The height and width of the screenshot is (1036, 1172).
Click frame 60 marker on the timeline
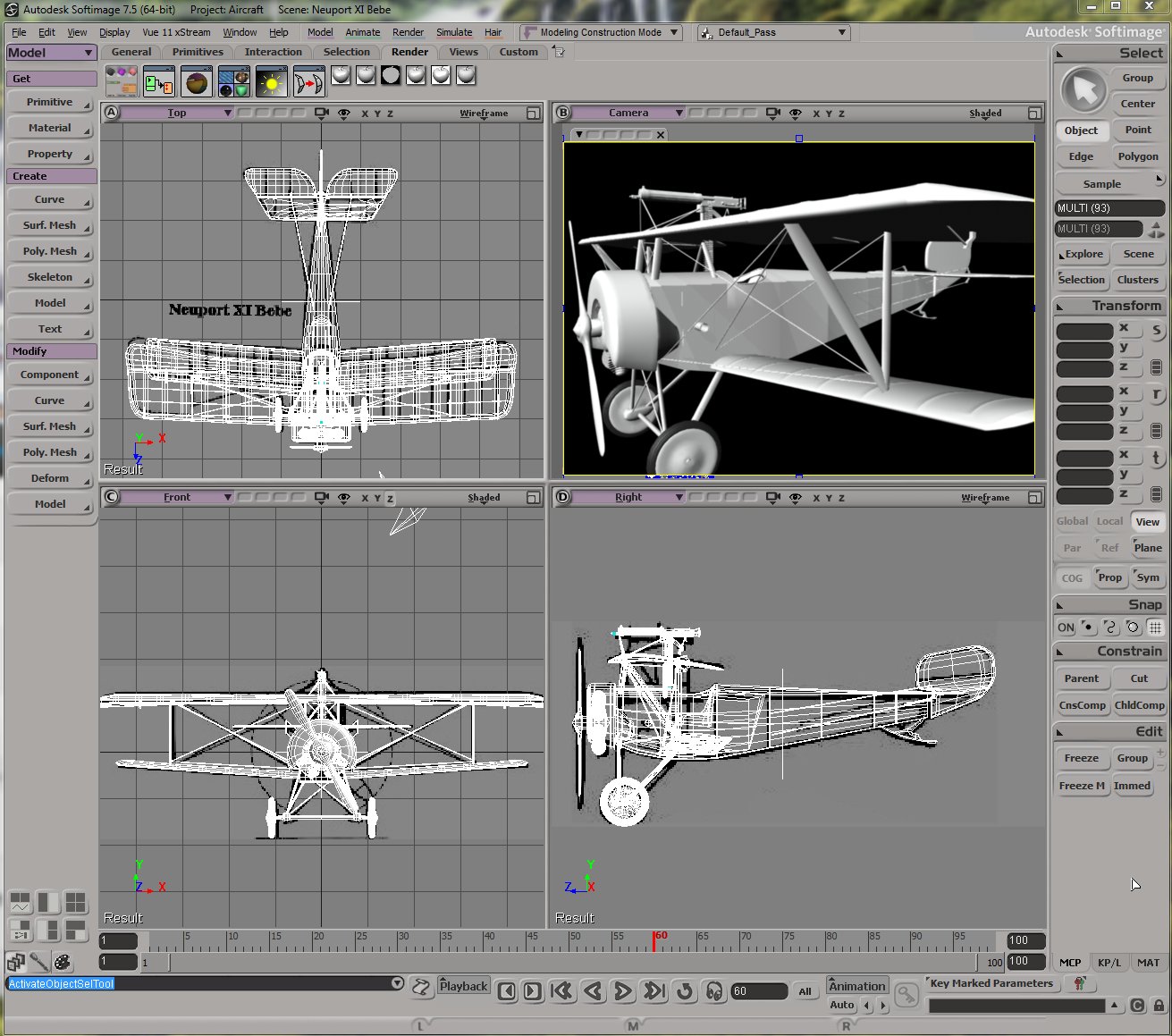coord(654,940)
